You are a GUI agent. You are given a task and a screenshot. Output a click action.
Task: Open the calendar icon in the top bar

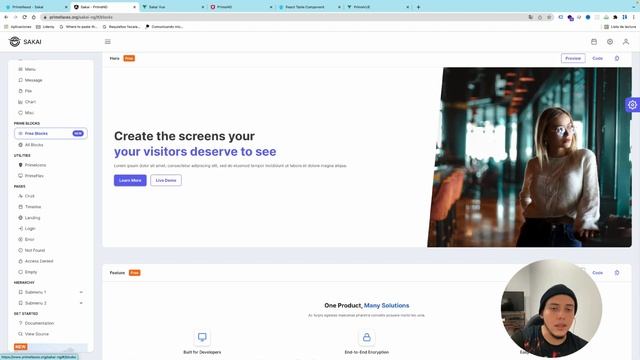(594, 42)
